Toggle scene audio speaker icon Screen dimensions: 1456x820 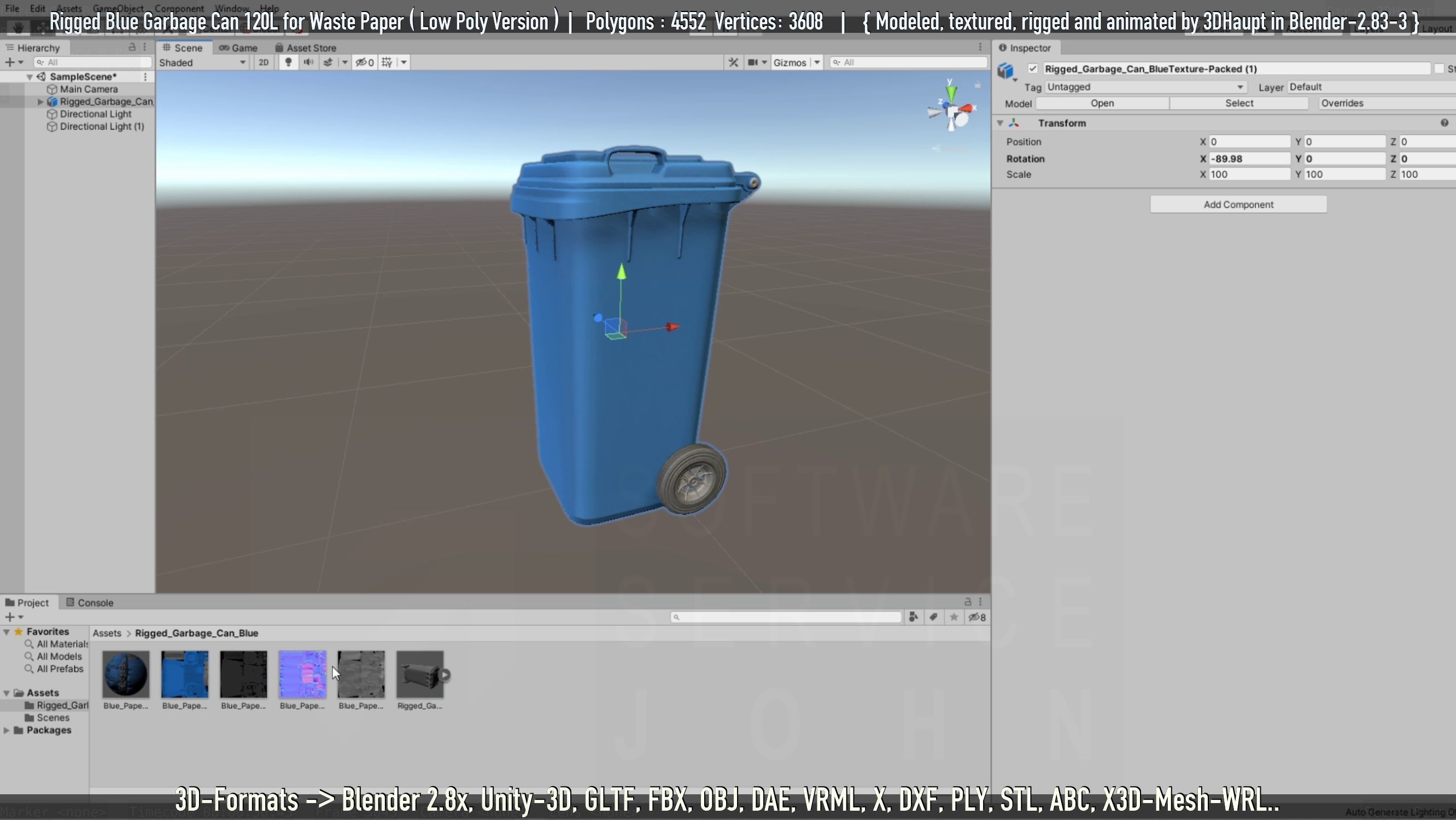[x=308, y=62]
